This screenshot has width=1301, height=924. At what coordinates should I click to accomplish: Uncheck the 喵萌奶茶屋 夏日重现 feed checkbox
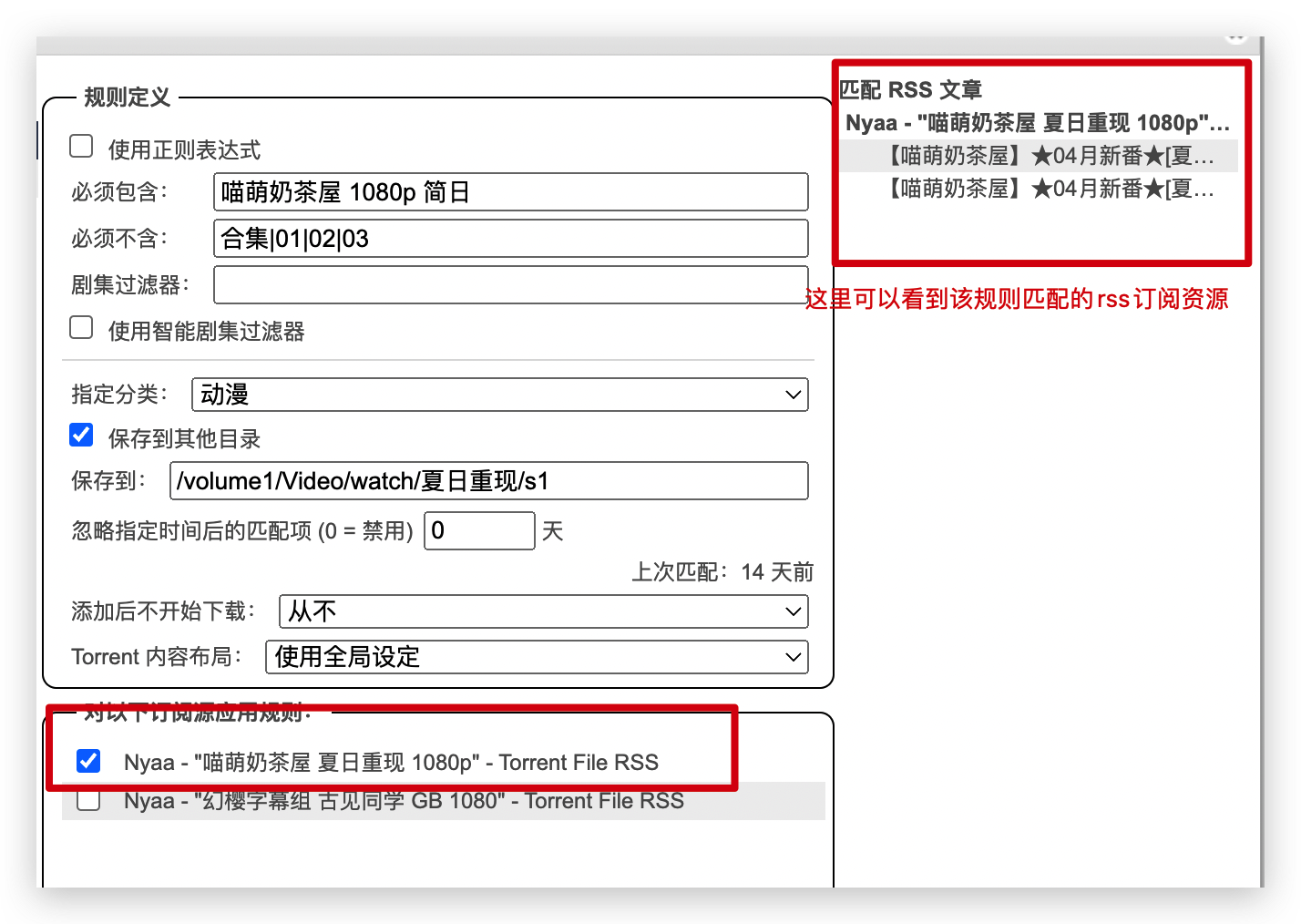pyautogui.click(x=88, y=761)
